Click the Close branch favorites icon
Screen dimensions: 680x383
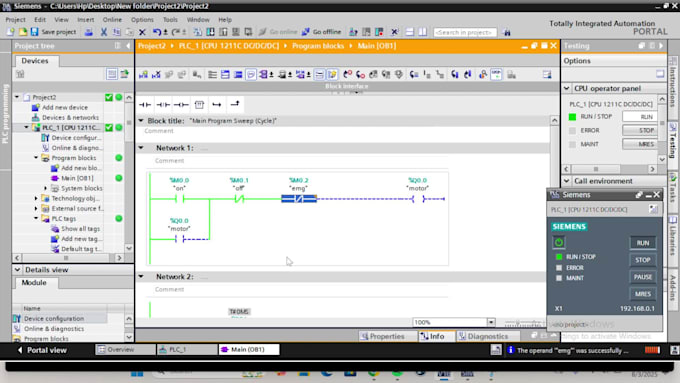click(235, 104)
